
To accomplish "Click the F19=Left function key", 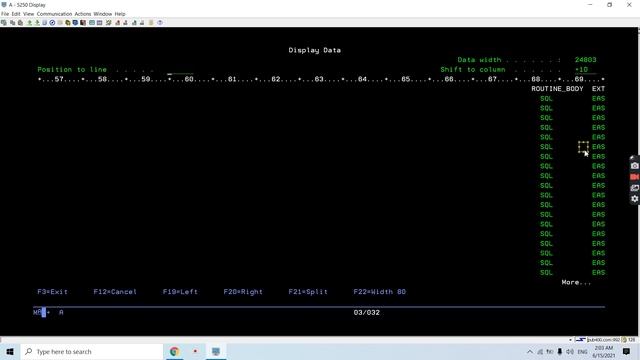I will point(180,292).
